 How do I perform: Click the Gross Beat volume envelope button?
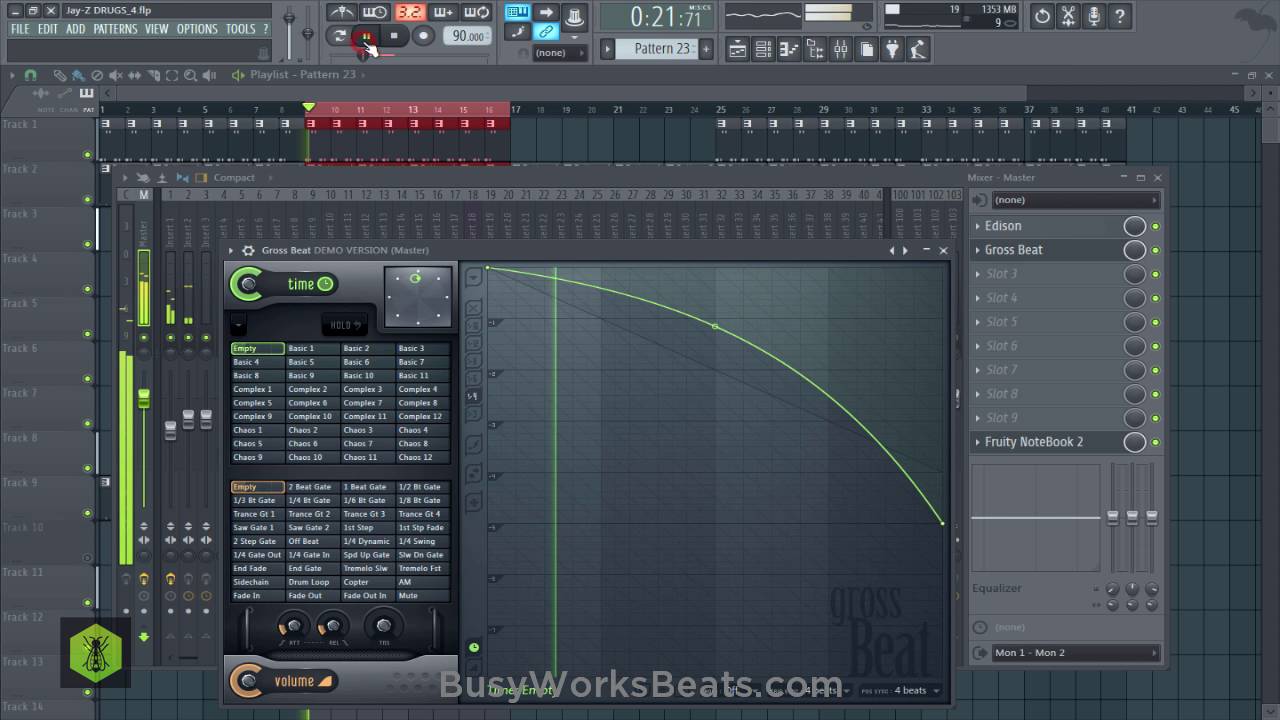281,682
